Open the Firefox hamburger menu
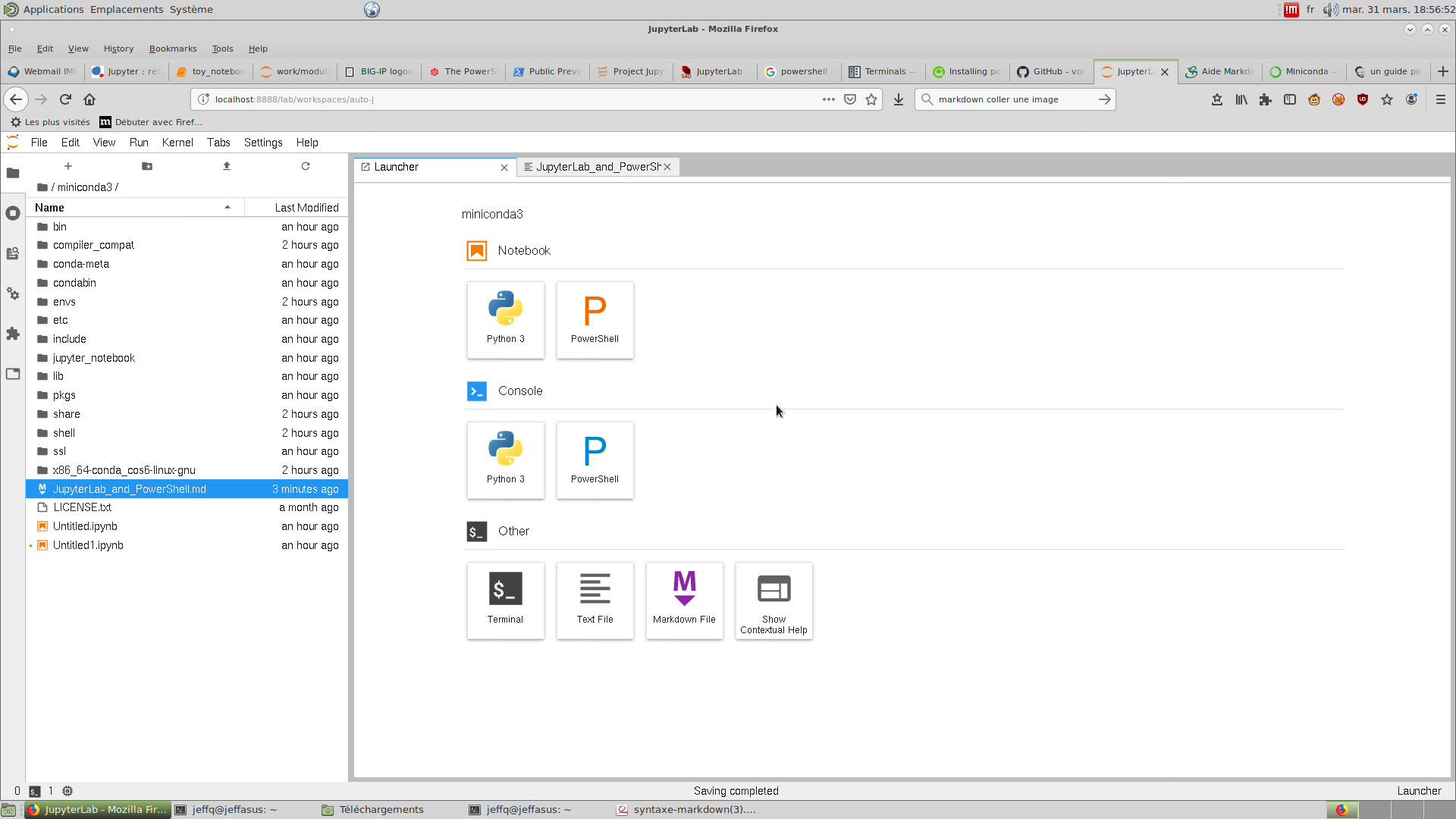Viewport: 1456px width, 819px height. (x=1441, y=99)
